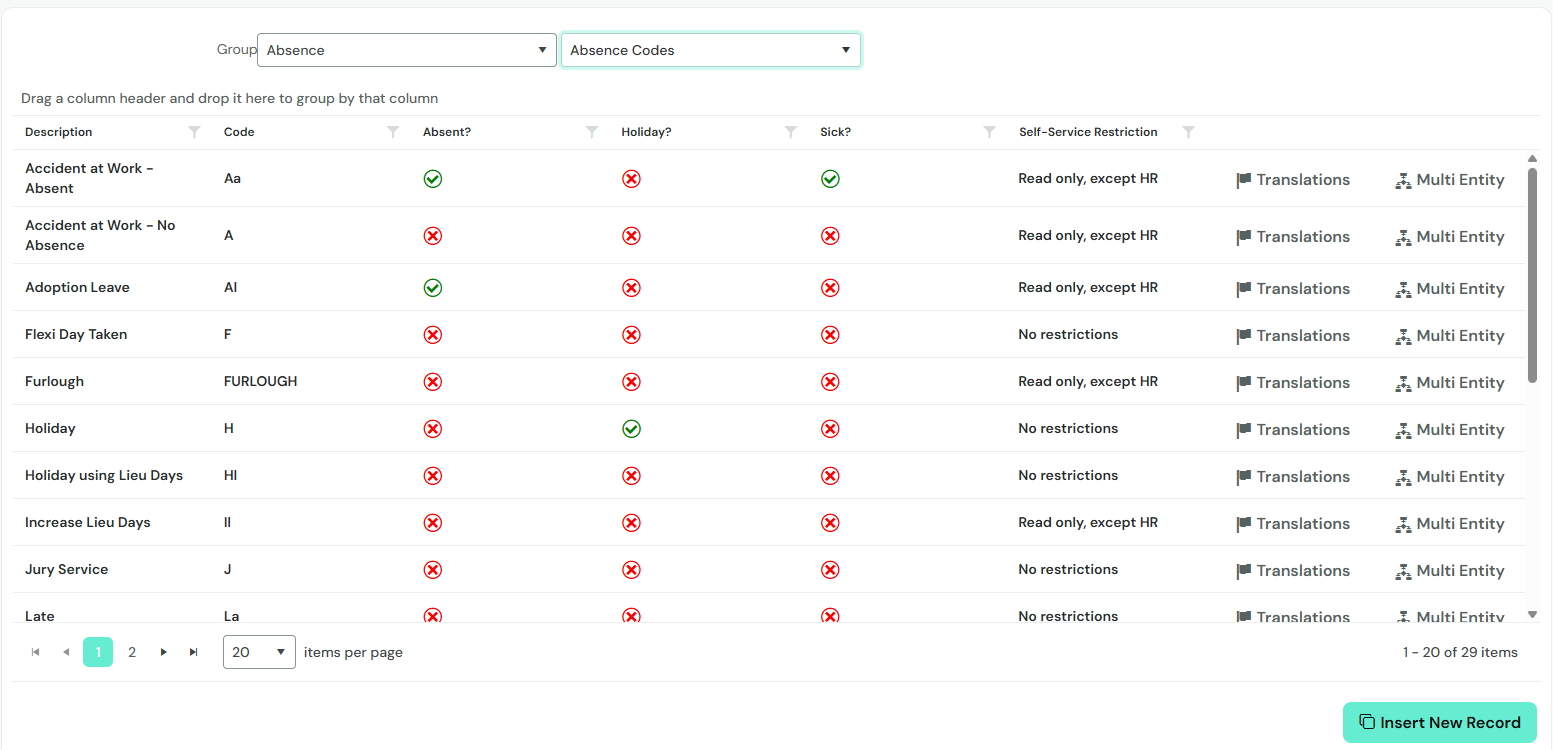Go to last page of results
1553x750 pixels.
pyautogui.click(x=194, y=652)
